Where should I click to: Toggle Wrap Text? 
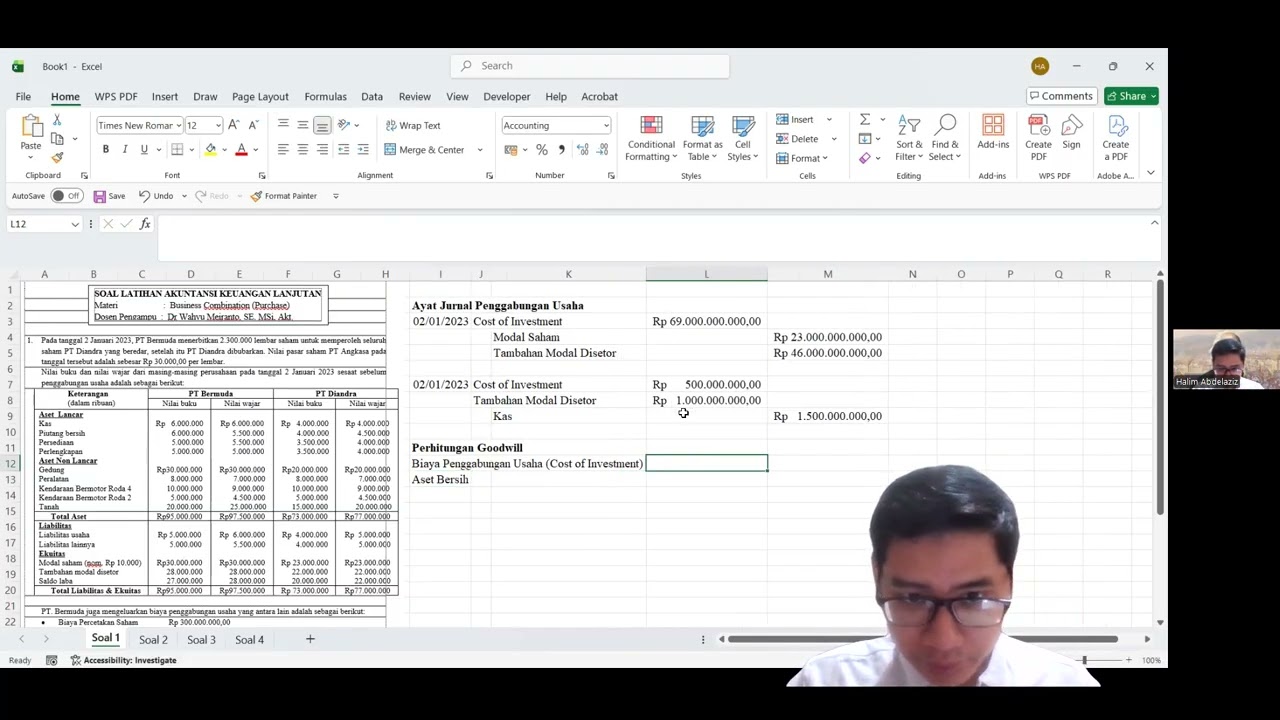(x=413, y=125)
